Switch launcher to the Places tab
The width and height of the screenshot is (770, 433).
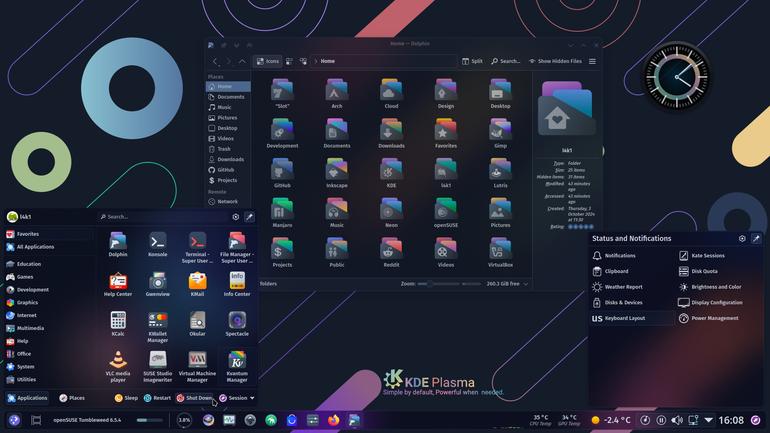pyautogui.click(x=72, y=398)
